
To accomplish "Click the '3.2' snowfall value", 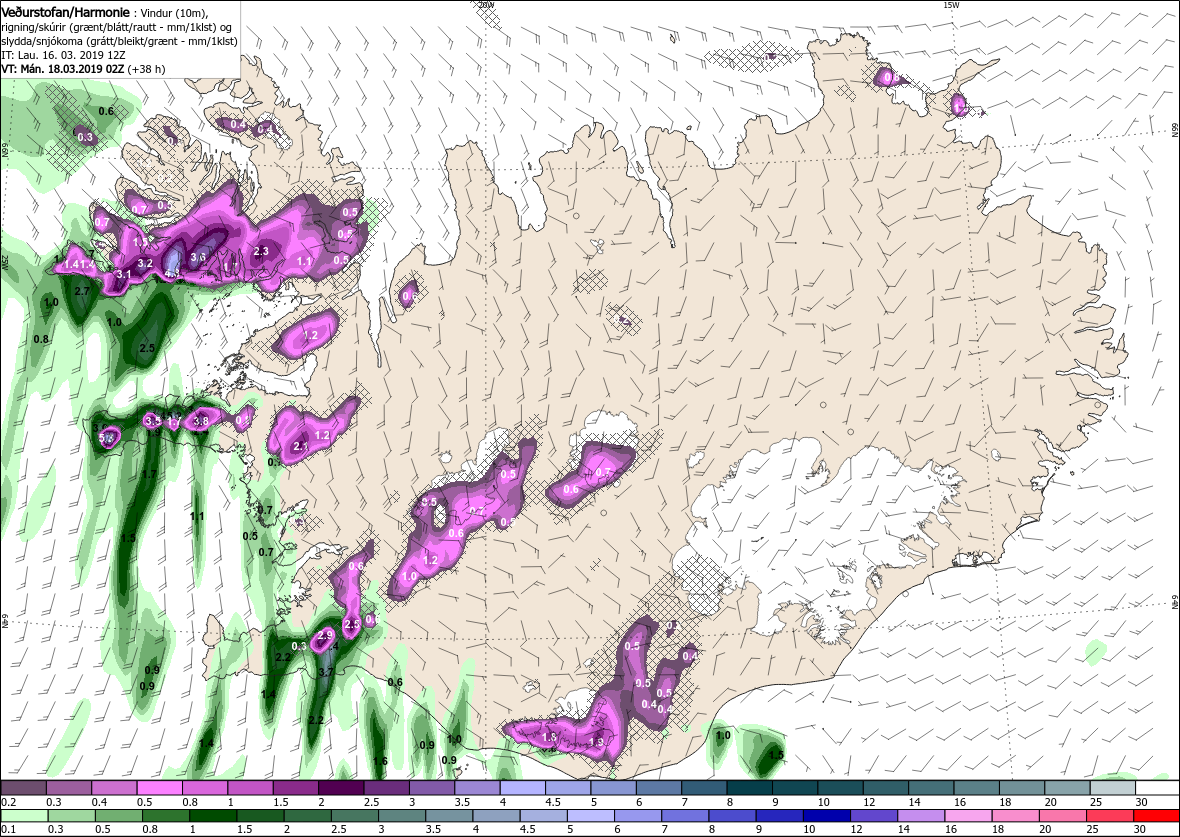I will coord(146,263).
